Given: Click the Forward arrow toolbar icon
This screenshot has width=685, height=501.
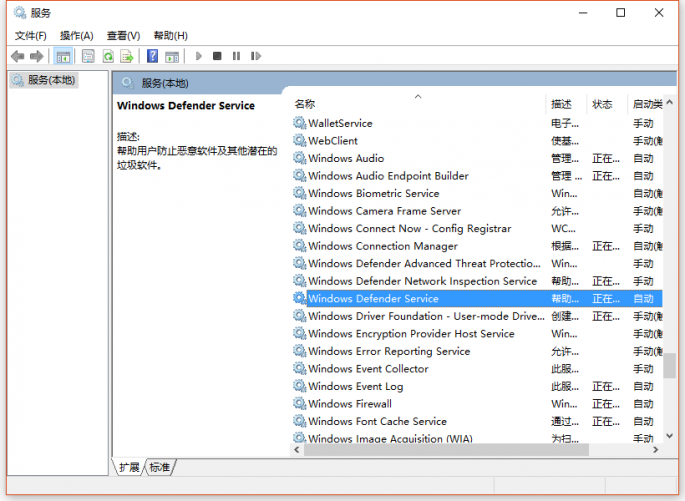Looking at the screenshot, I should [x=37, y=56].
